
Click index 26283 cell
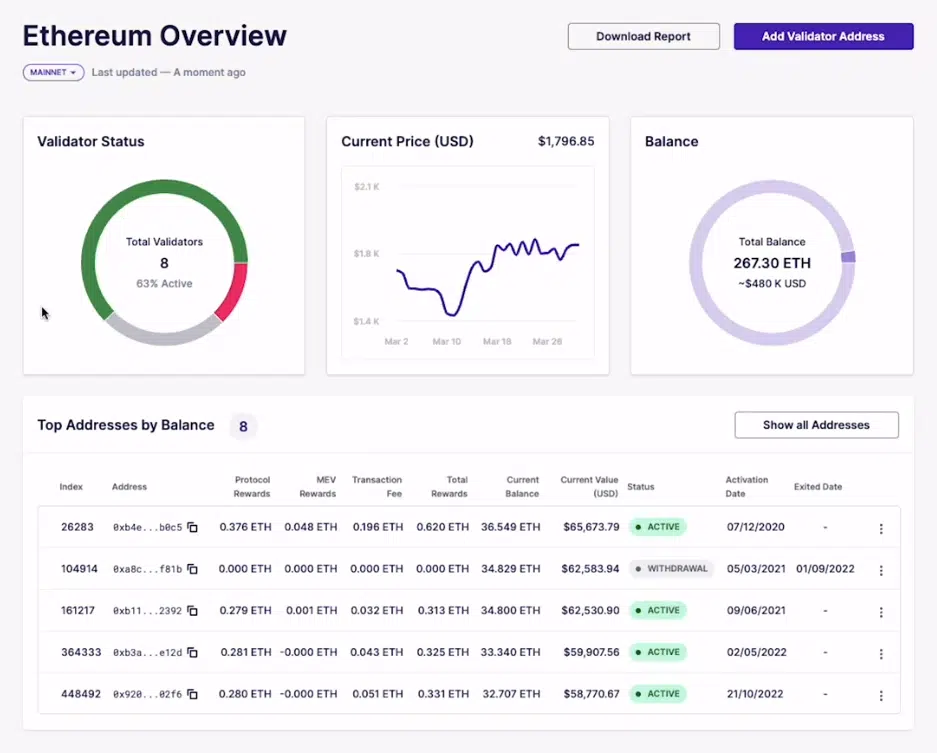point(77,527)
